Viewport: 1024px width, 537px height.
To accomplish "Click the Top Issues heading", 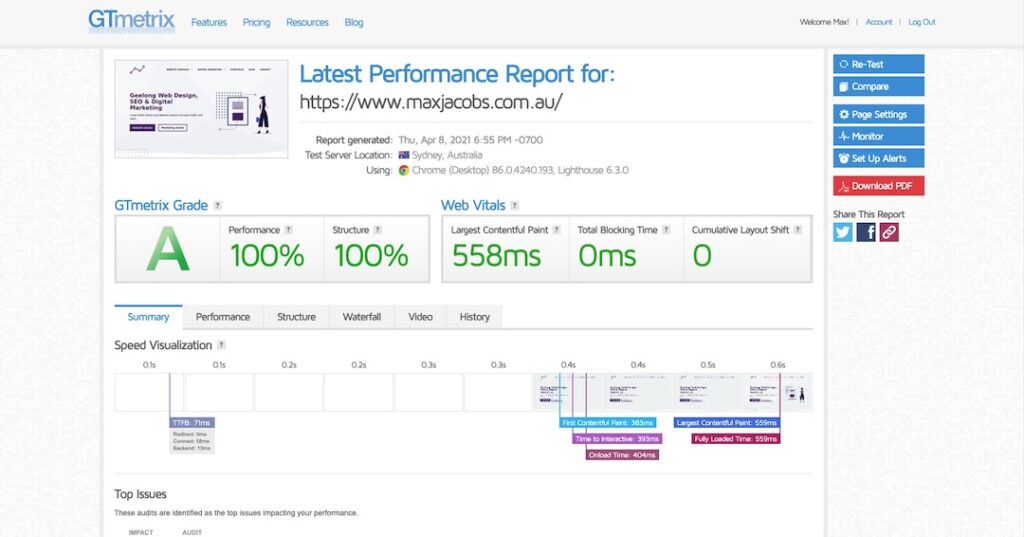I will click(x=140, y=494).
